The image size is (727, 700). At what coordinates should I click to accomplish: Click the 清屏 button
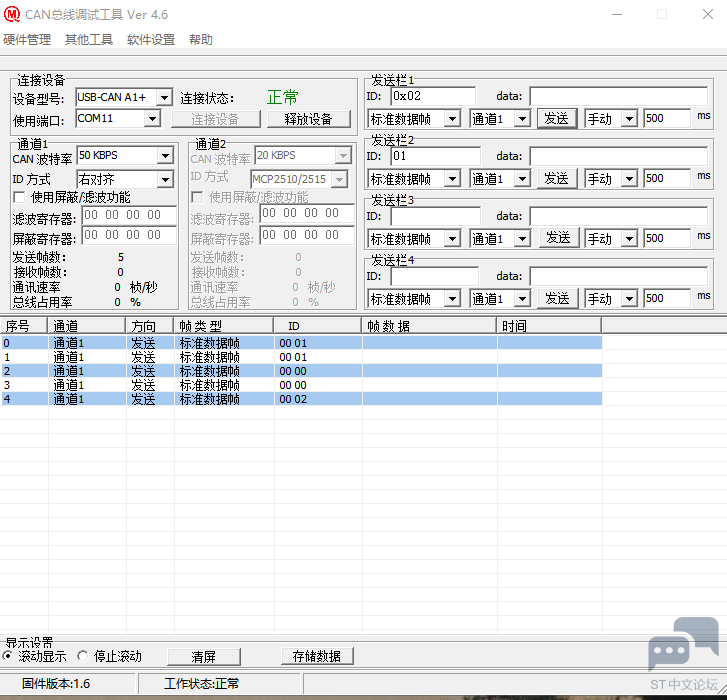click(x=204, y=656)
